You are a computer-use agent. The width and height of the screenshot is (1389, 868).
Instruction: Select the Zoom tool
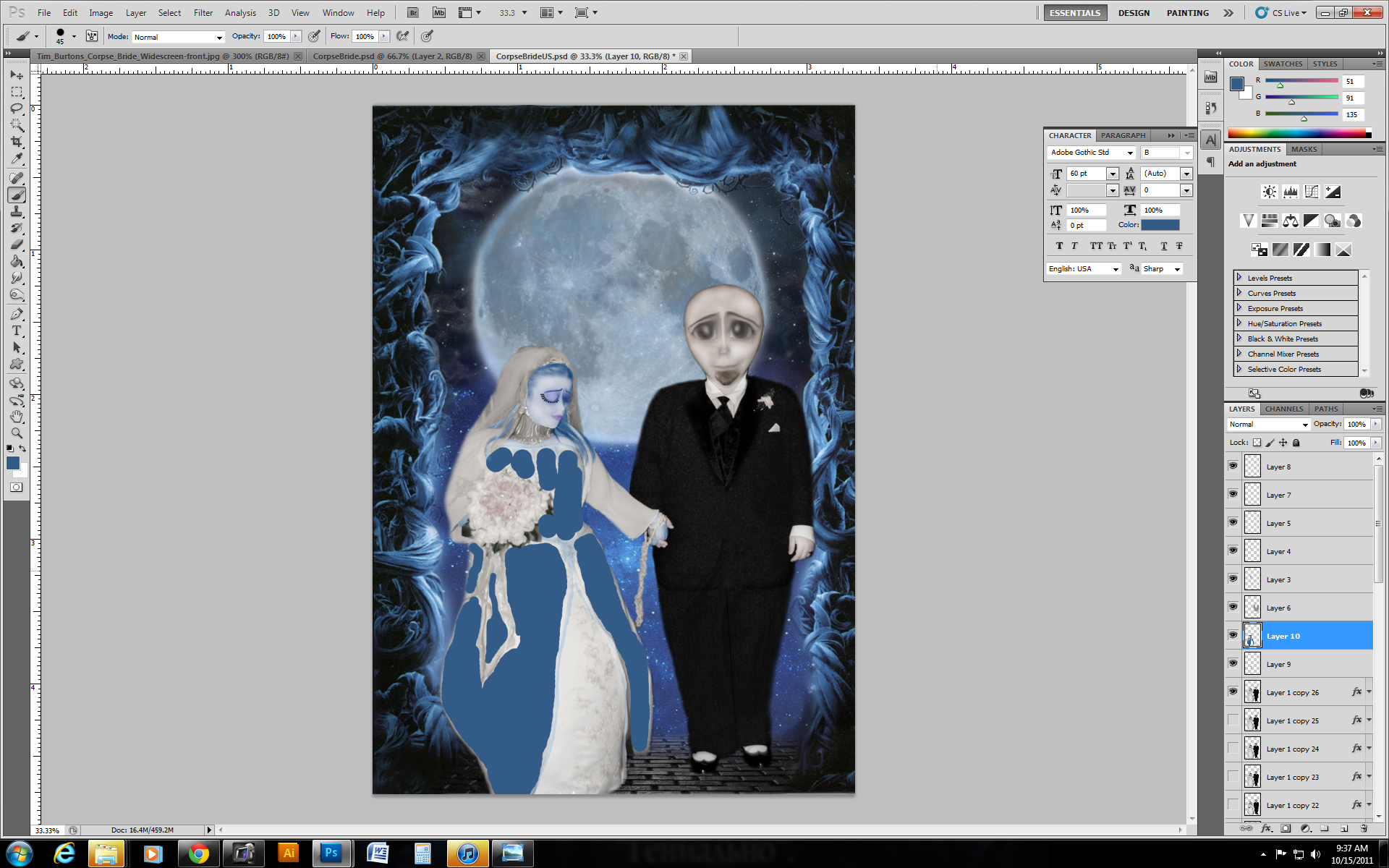coord(17,433)
